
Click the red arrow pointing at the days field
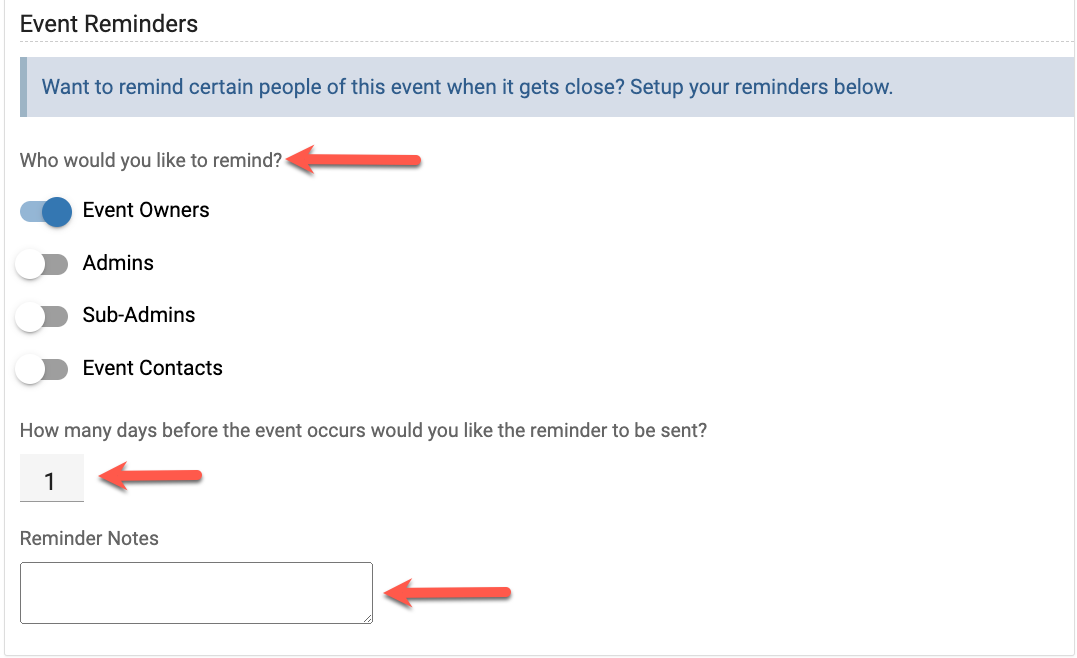coord(153,478)
